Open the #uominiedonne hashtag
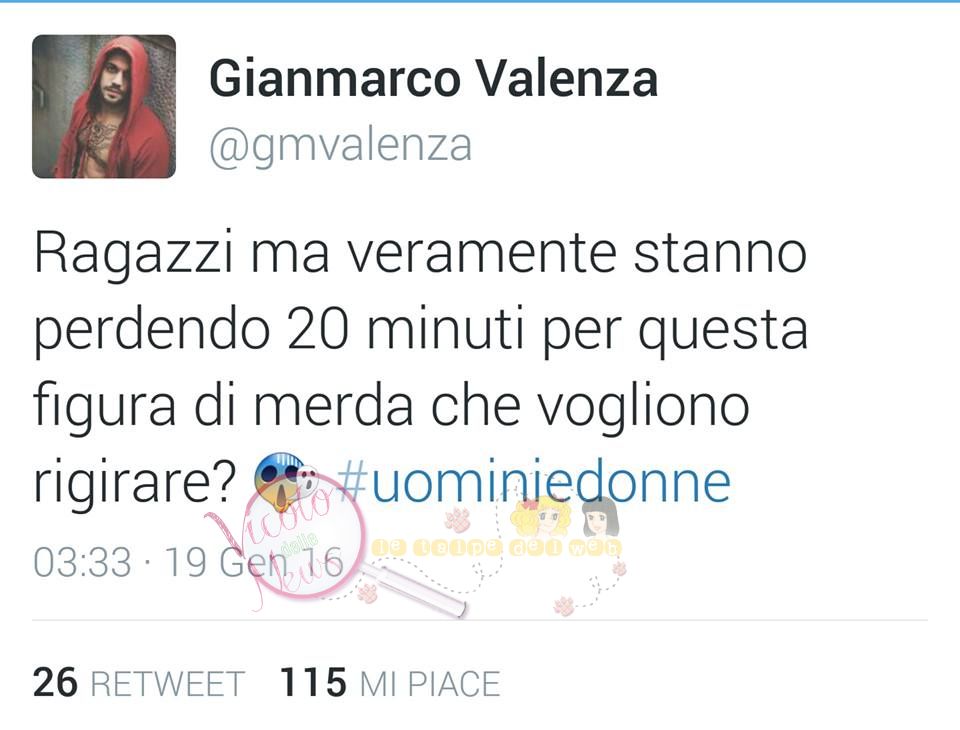 click(534, 482)
